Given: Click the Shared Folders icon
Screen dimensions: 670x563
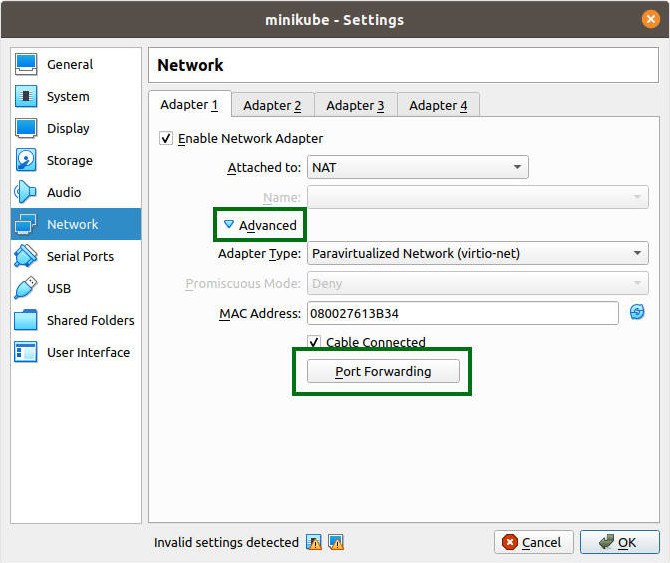Looking at the screenshot, I should (x=27, y=321).
